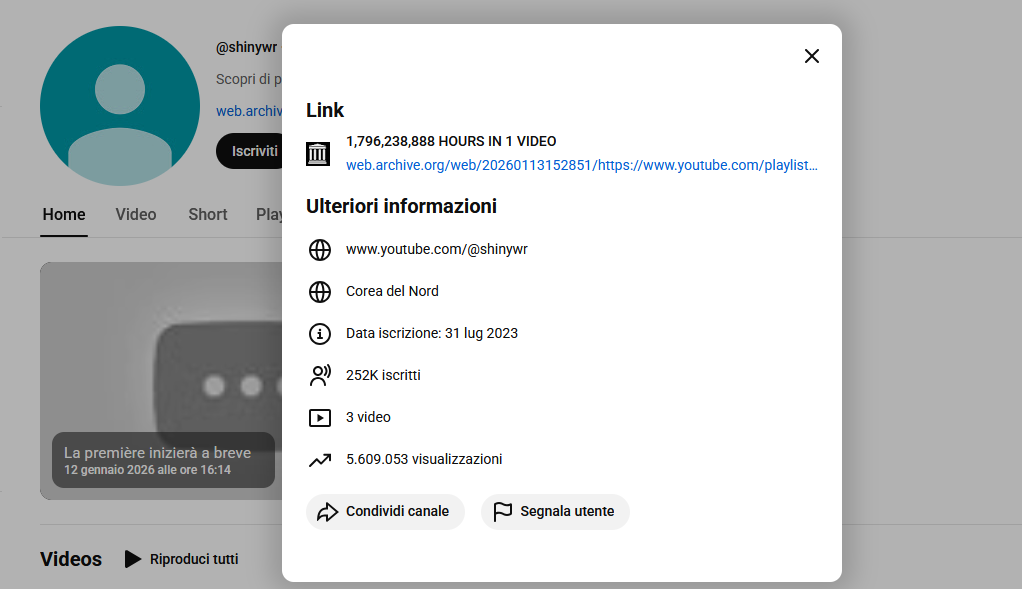The width and height of the screenshot is (1022, 589).
Task: Select the subscribers icon next to 252K iscritti
Action: point(319,375)
